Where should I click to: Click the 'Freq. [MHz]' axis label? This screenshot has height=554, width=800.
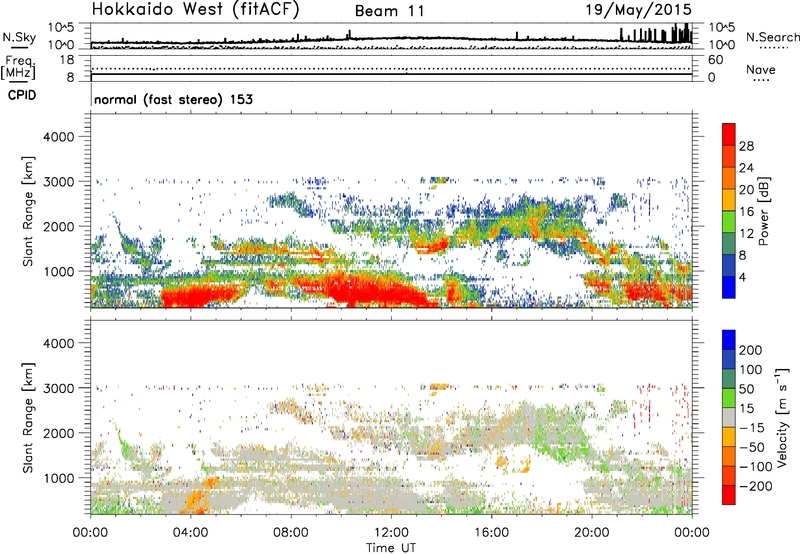pyautogui.click(x=18, y=68)
